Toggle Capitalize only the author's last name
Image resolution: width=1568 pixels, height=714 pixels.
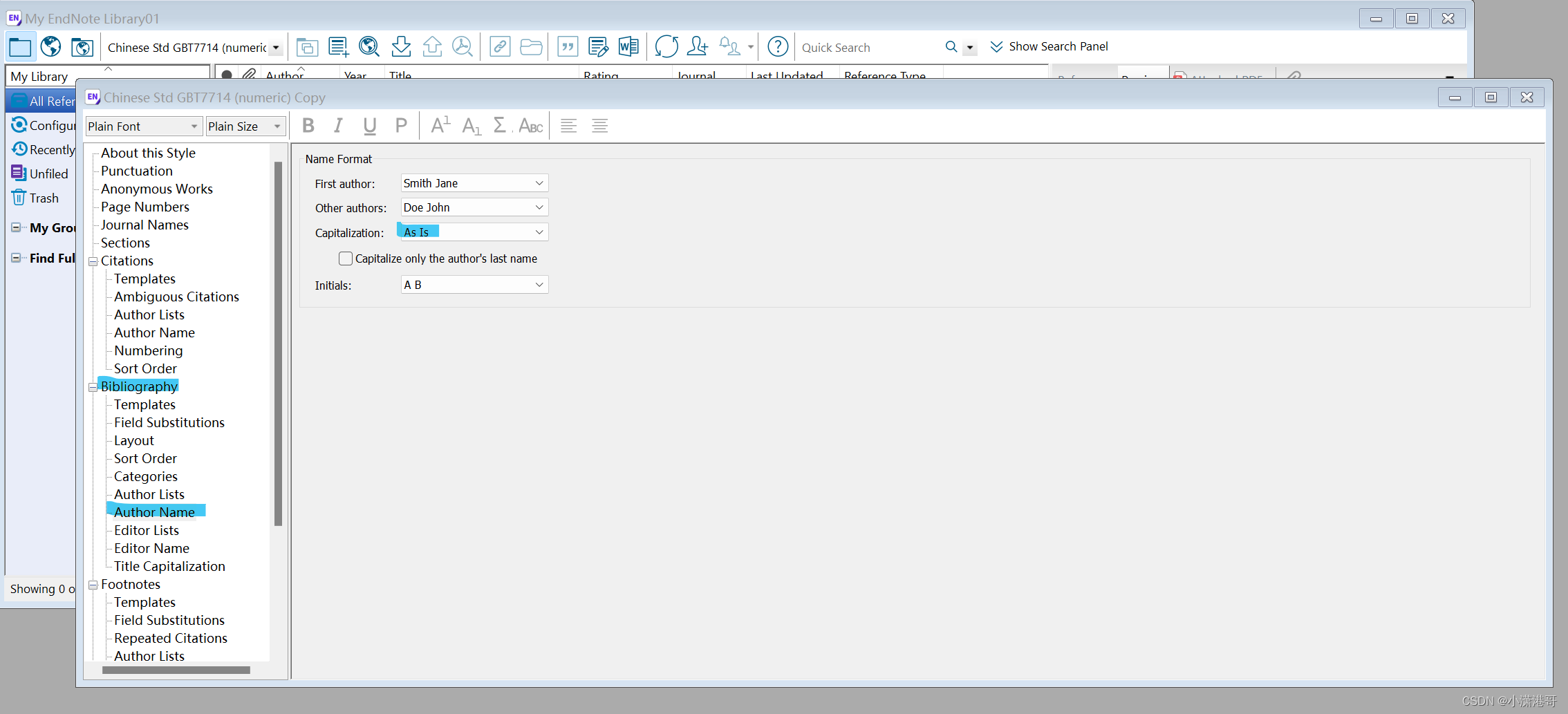[346, 259]
